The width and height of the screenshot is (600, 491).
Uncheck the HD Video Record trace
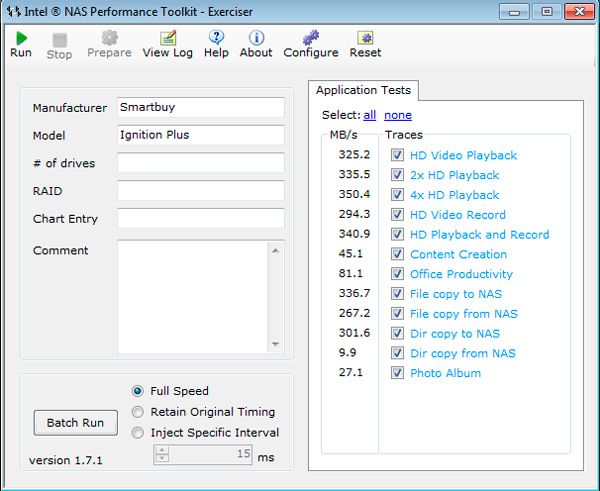pos(397,214)
